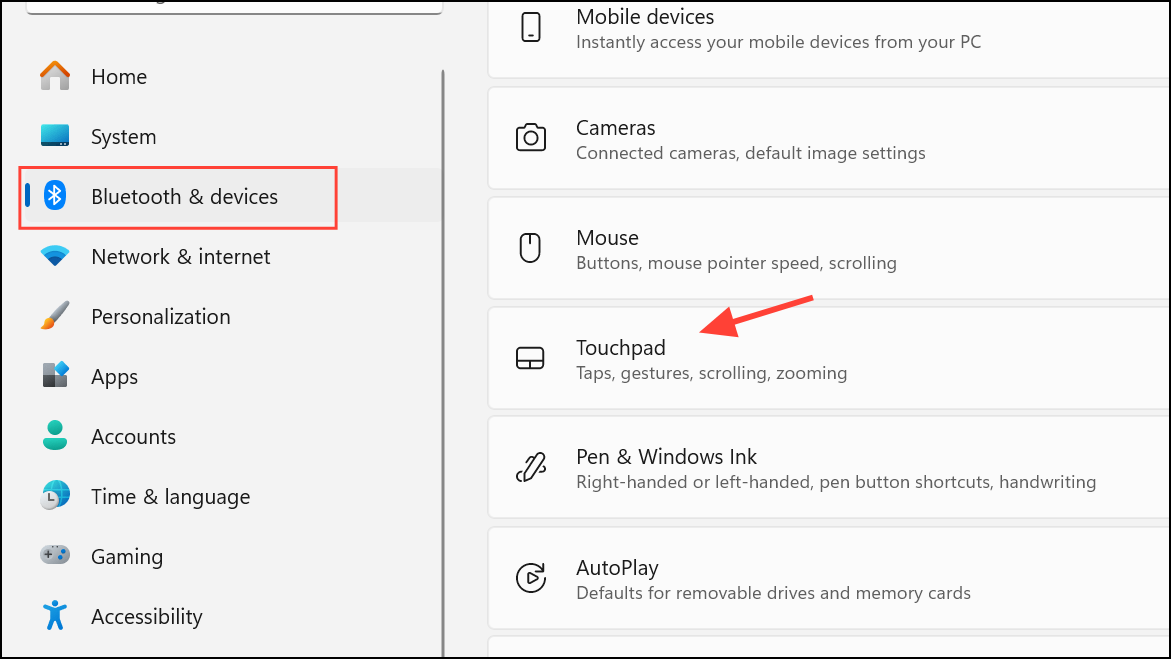Image resolution: width=1171 pixels, height=659 pixels.
Task: Select the Accessibility icon
Action: [x=56, y=617]
